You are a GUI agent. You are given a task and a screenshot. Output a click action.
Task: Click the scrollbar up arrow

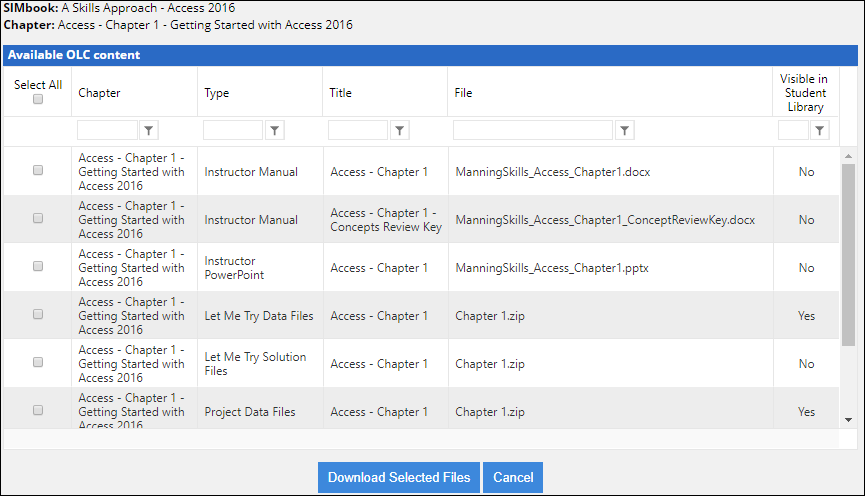[848, 156]
